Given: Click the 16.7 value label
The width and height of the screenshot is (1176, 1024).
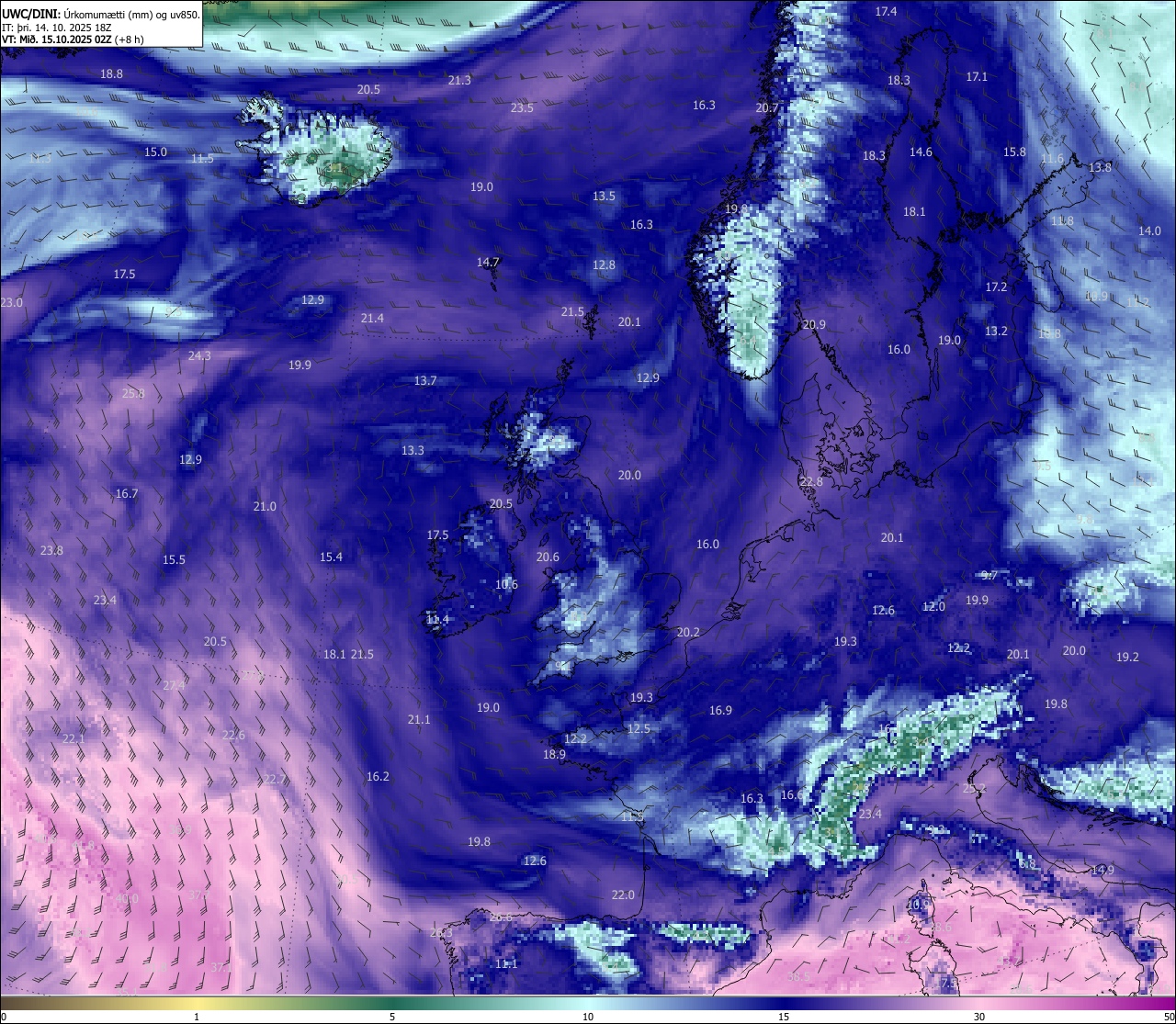Looking at the screenshot, I should (127, 493).
